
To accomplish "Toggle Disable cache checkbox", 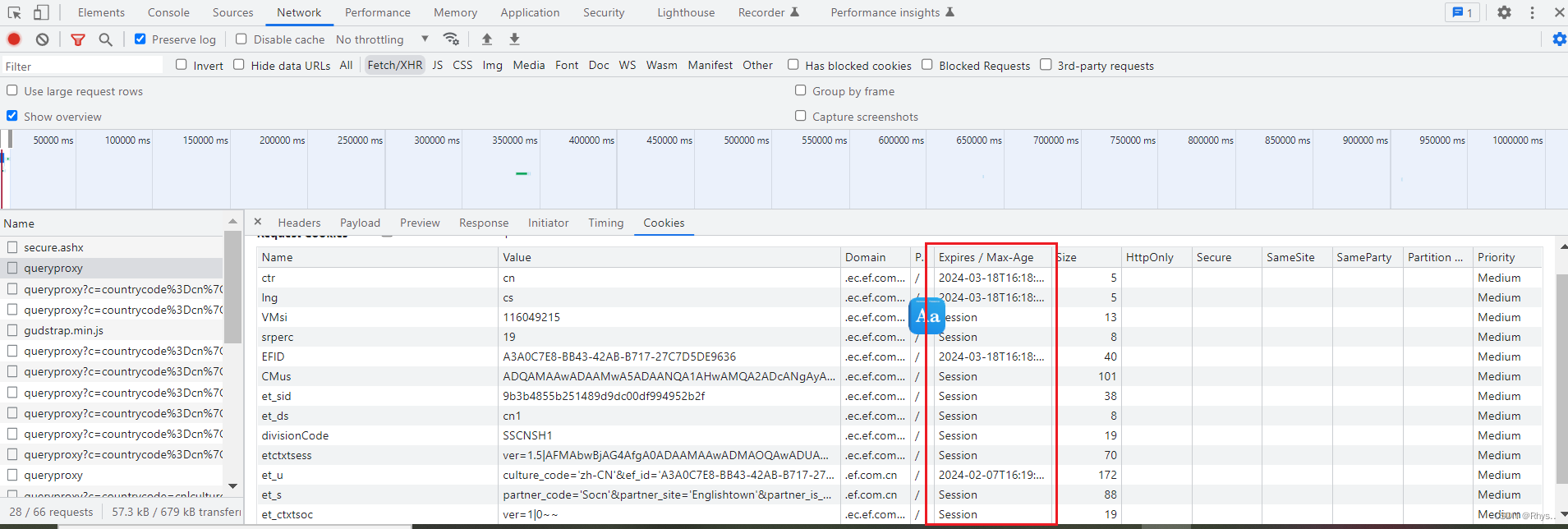I will pyautogui.click(x=241, y=39).
